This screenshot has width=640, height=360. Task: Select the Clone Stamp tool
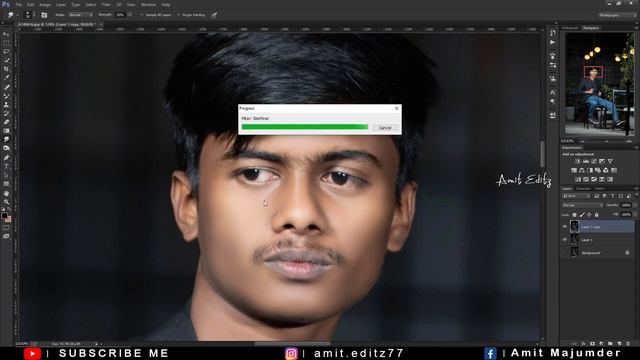[6, 104]
